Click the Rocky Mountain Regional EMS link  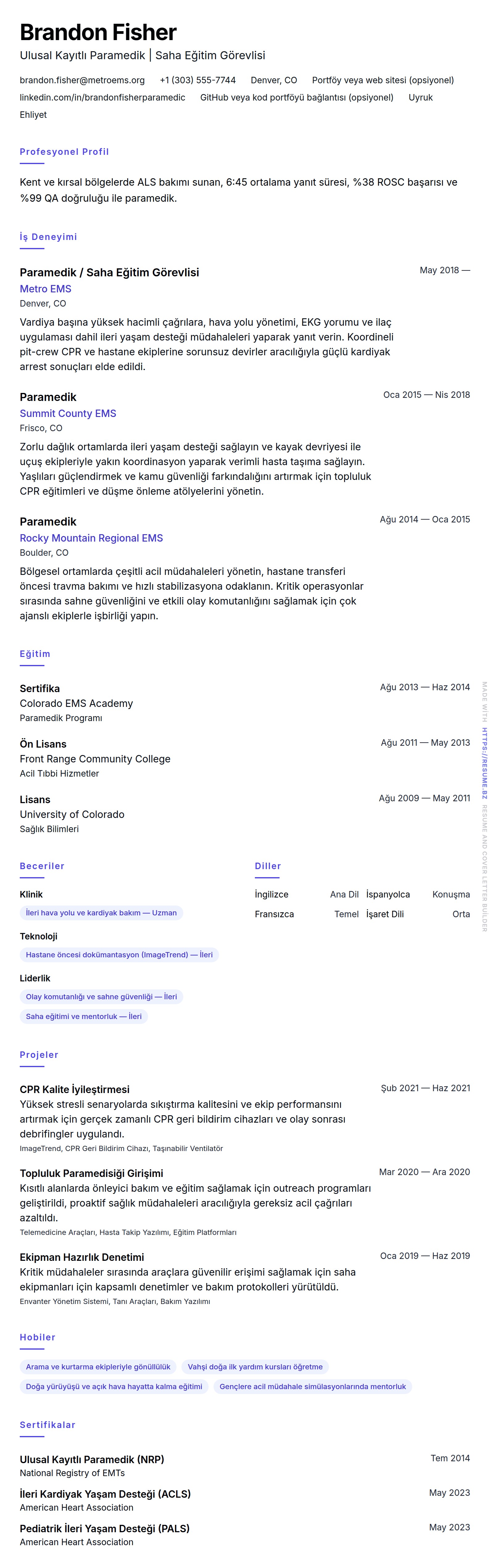click(x=91, y=538)
